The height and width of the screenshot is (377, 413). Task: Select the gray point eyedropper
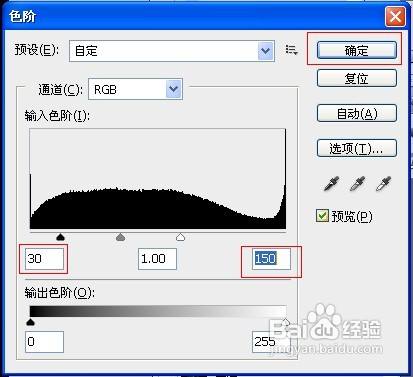click(x=357, y=184)
